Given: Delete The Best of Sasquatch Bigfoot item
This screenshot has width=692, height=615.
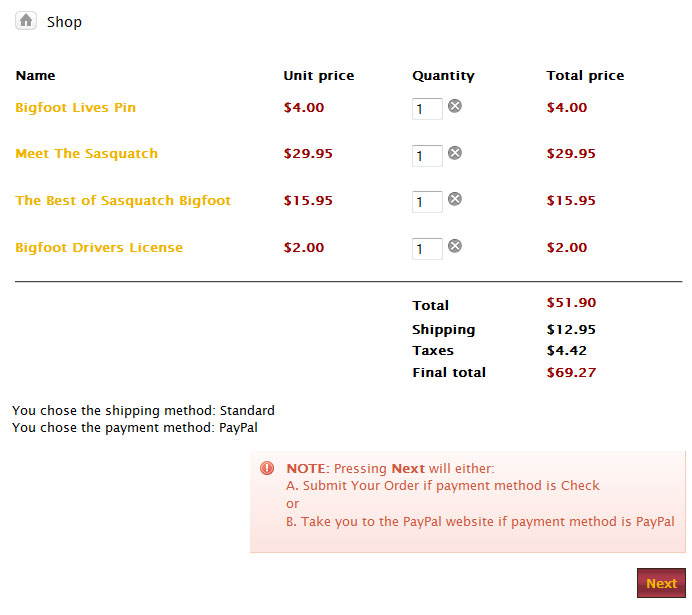Looking at the screenshot, I should click(x=454, y=199).
